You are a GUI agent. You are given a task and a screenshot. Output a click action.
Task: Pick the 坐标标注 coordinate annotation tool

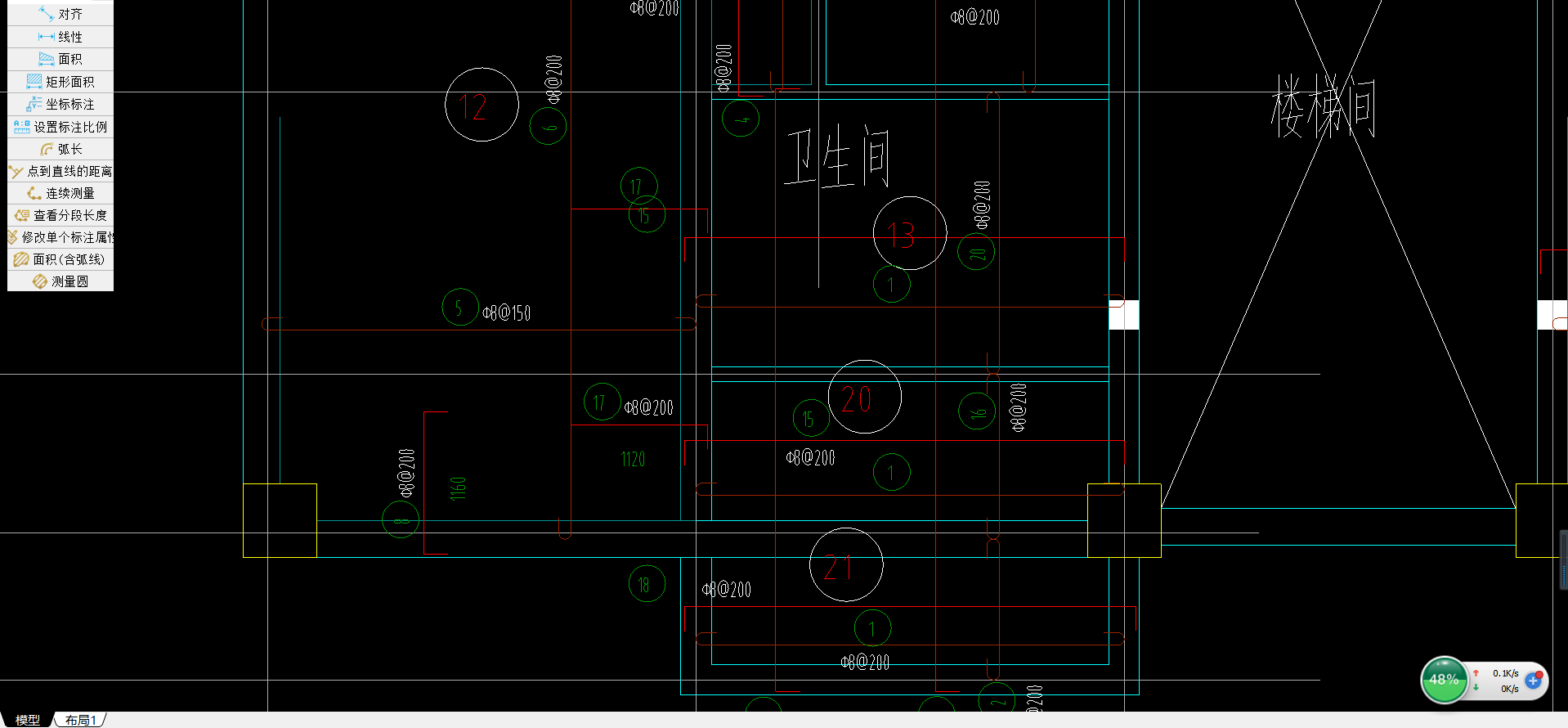click(x=60, y=104)
